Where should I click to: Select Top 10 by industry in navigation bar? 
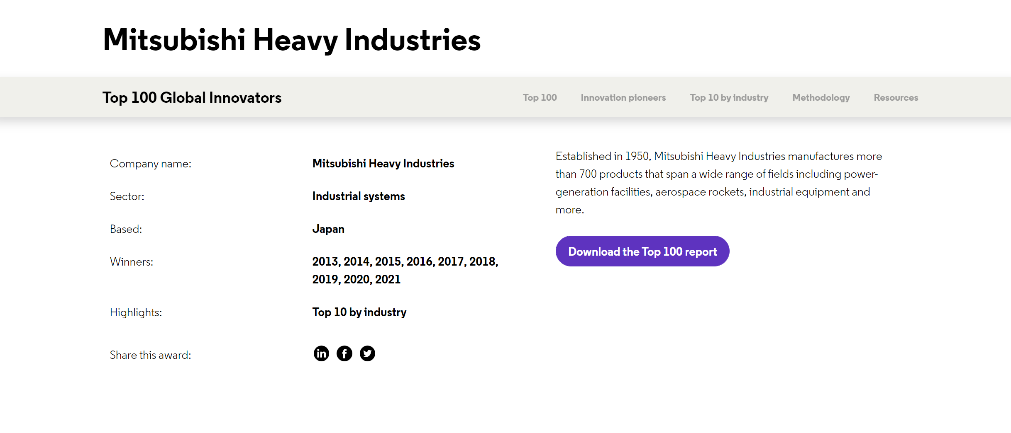pos(729,98)
